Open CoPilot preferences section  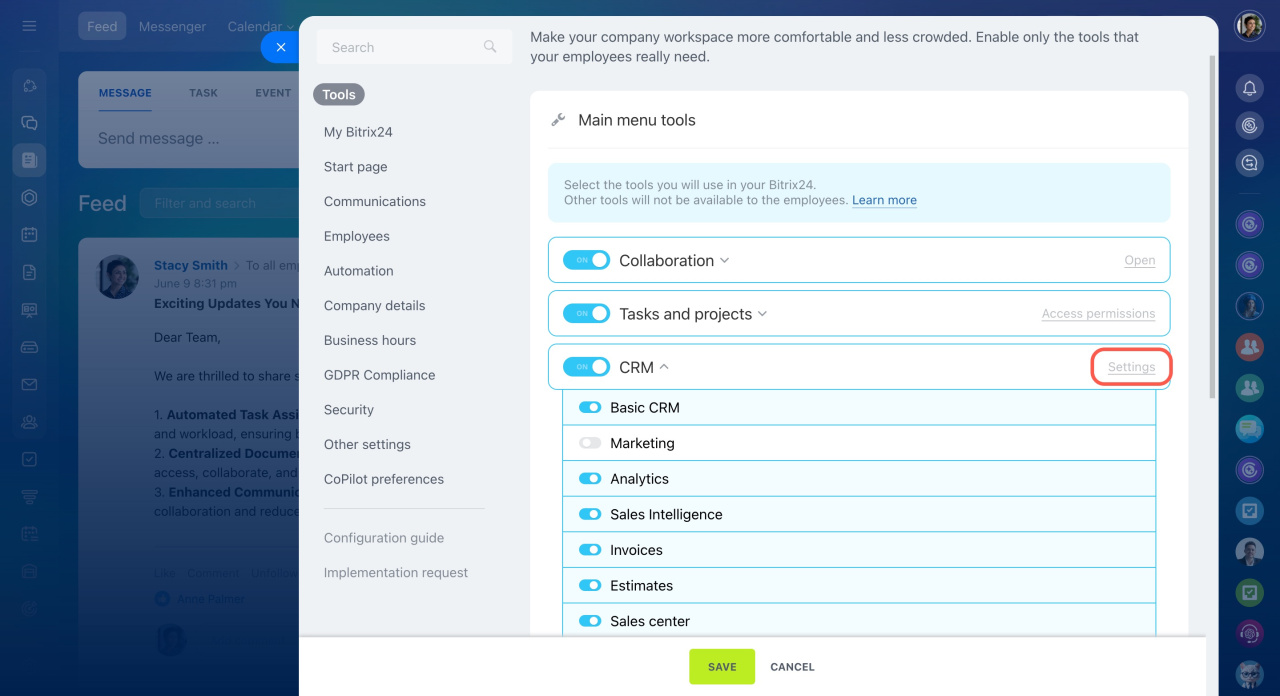(x=384, y=479)
